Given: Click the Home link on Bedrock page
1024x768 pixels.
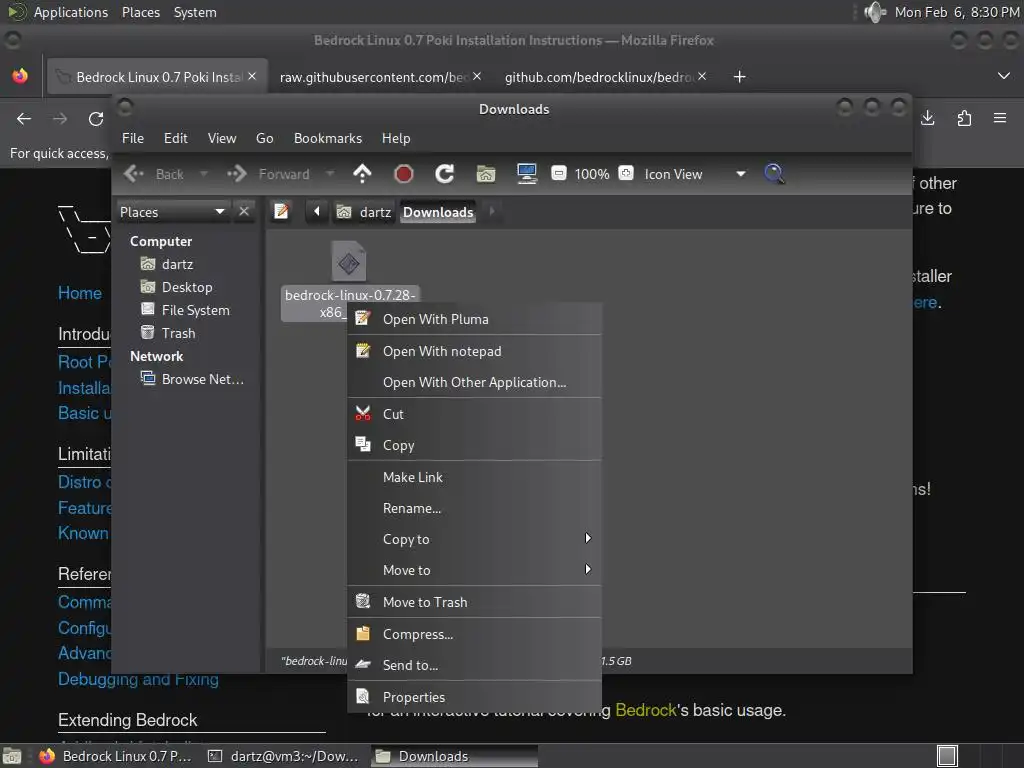Looking at the screenshot, I should 80,293.
